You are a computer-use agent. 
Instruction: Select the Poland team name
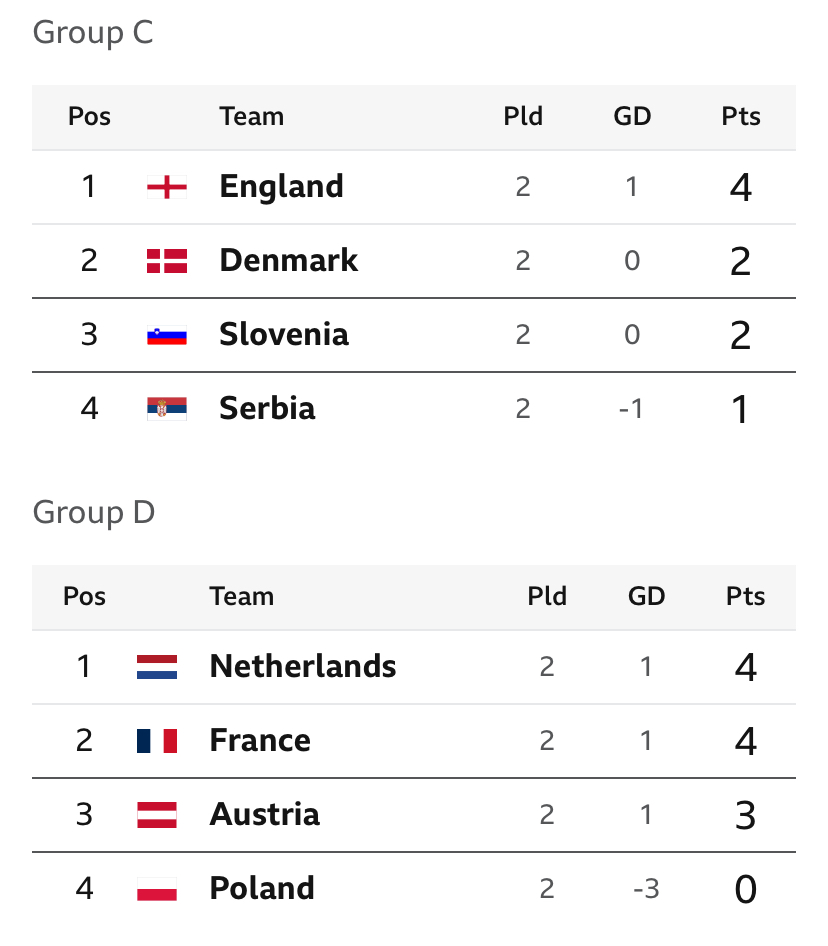(262, 888)
